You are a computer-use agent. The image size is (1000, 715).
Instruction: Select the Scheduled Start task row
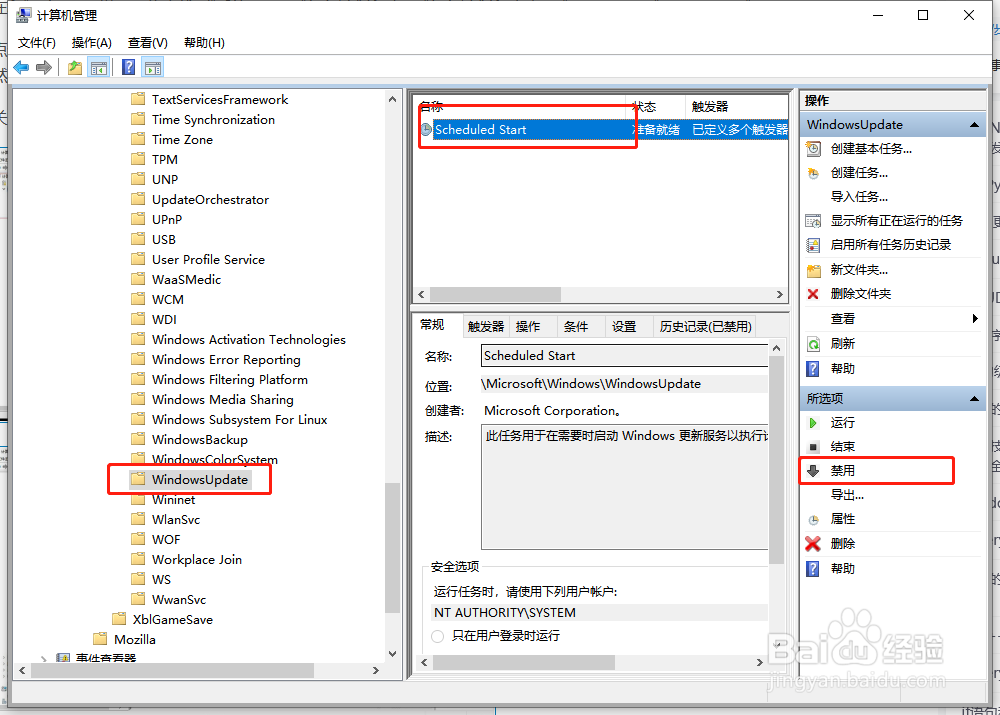[603, 129]
